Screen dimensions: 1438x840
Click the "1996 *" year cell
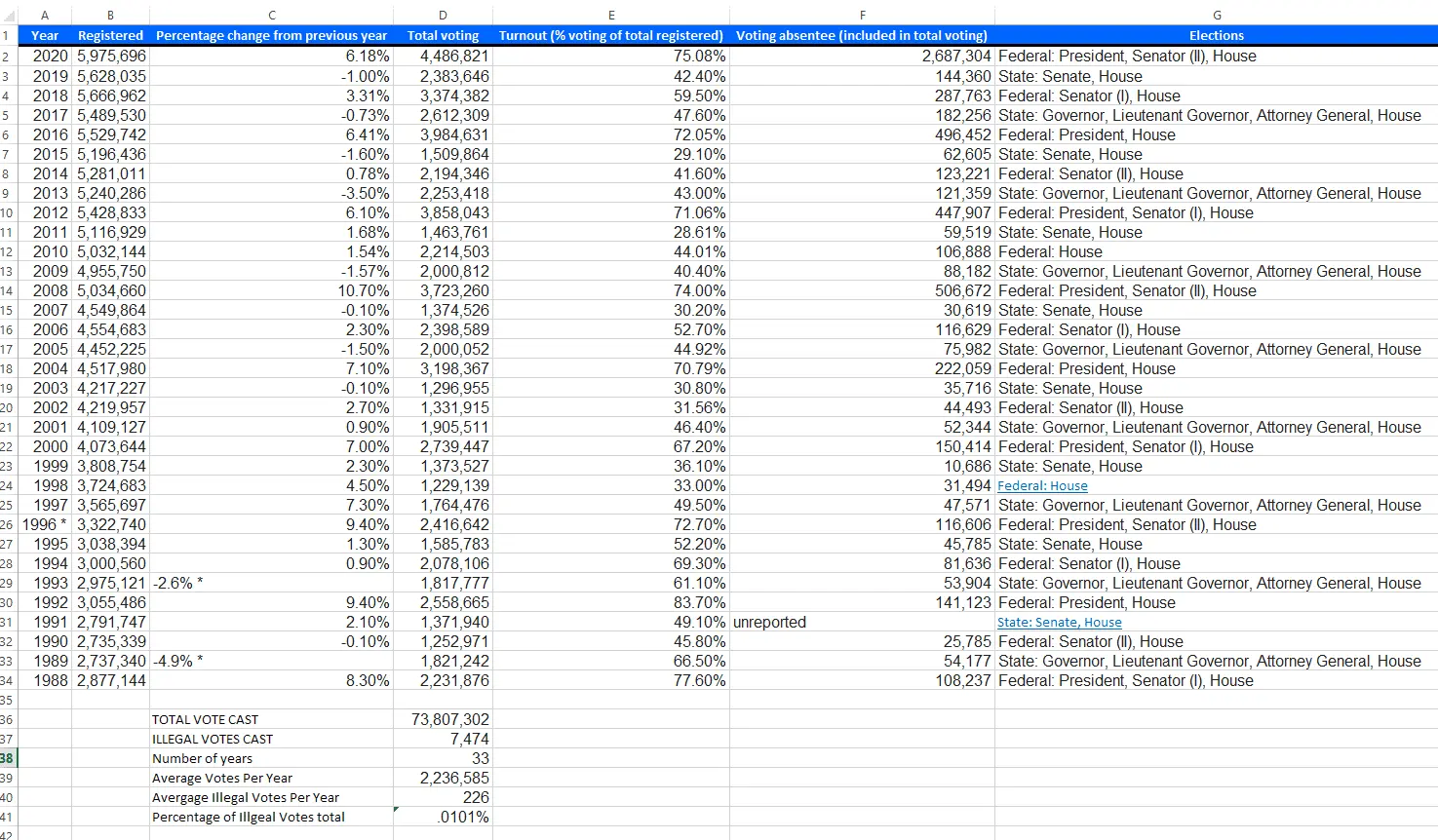[45, 524]
